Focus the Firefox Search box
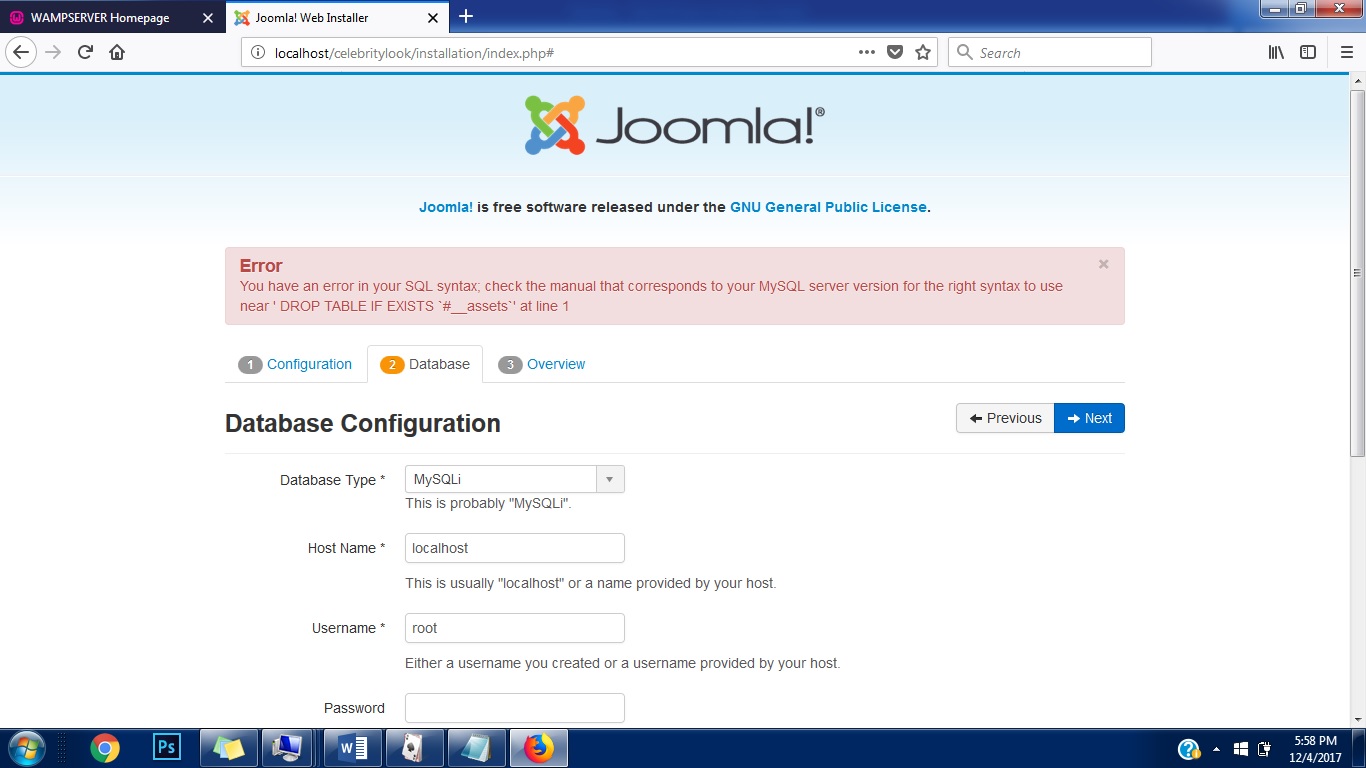1366x768 pixels. [x=1050, y=52]
